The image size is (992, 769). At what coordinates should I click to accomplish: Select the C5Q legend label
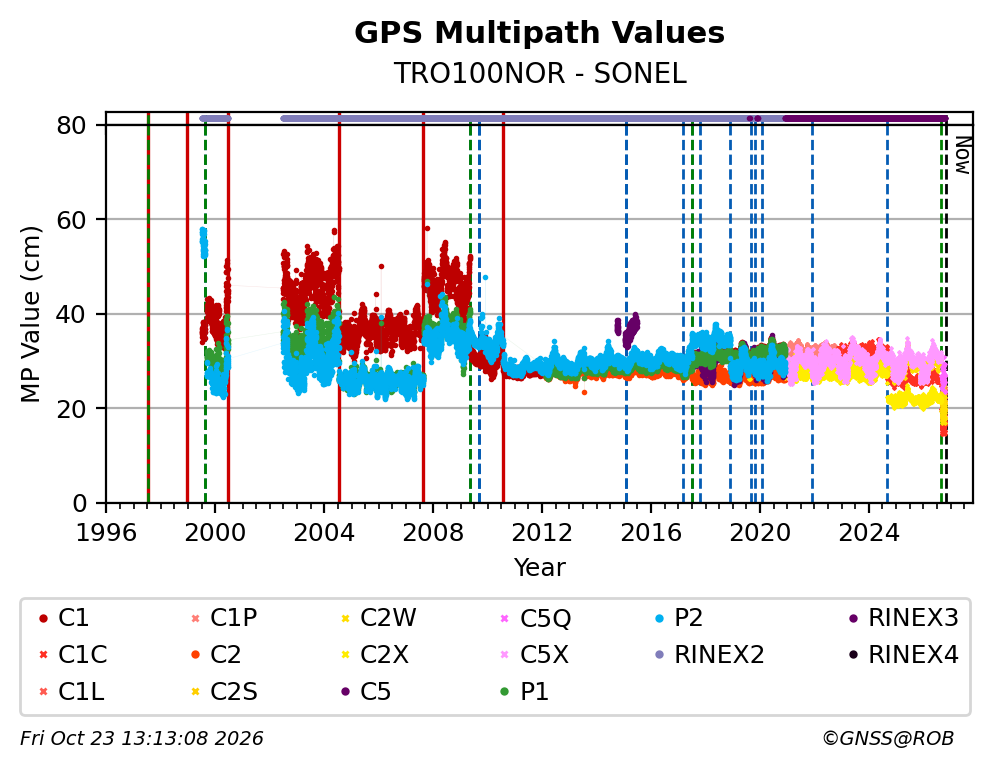point(545,618)
